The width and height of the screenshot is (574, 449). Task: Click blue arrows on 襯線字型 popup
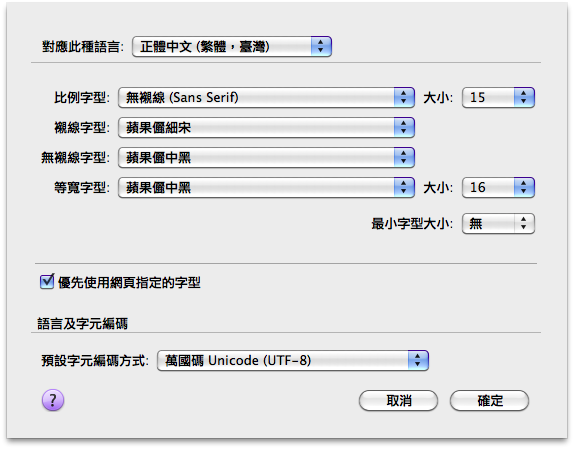[404, 127]
